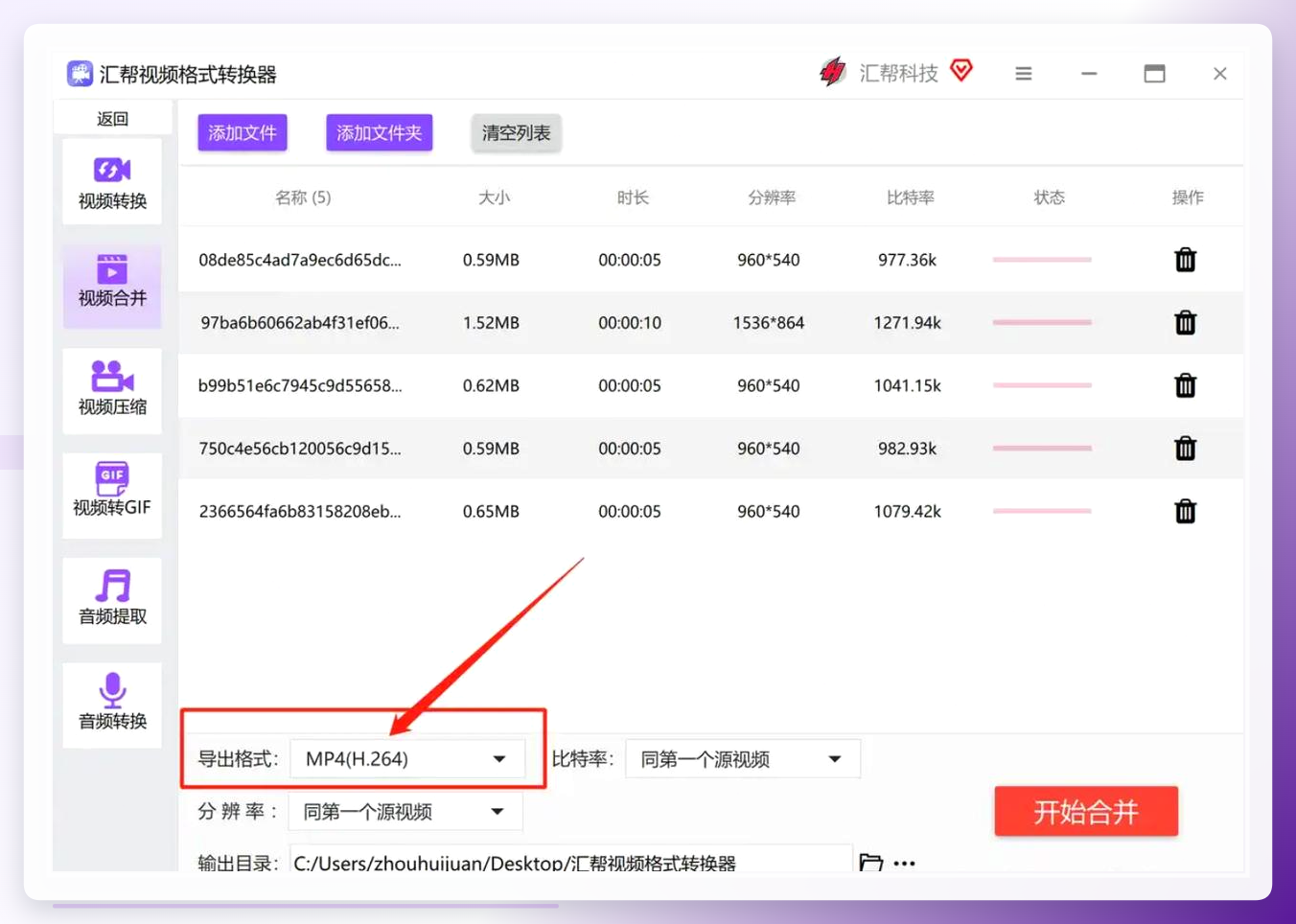Screen dimensions: 1296x924
Task: Open the 导出格式 MP4(H.264) dropdown
Action: coord(408,759)
